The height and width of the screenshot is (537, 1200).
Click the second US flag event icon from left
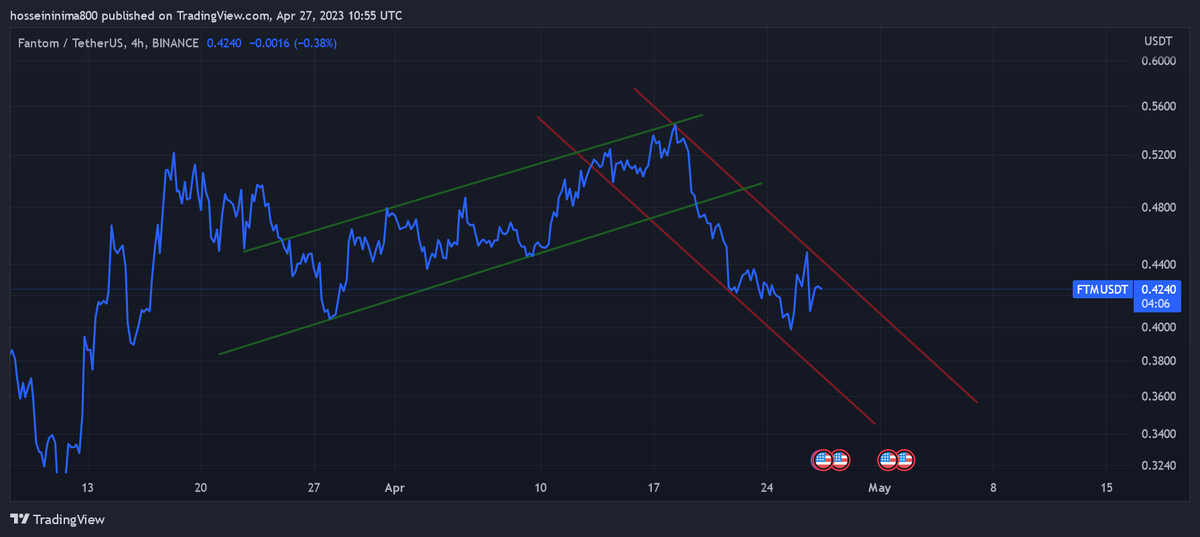(x=839, y=460)
